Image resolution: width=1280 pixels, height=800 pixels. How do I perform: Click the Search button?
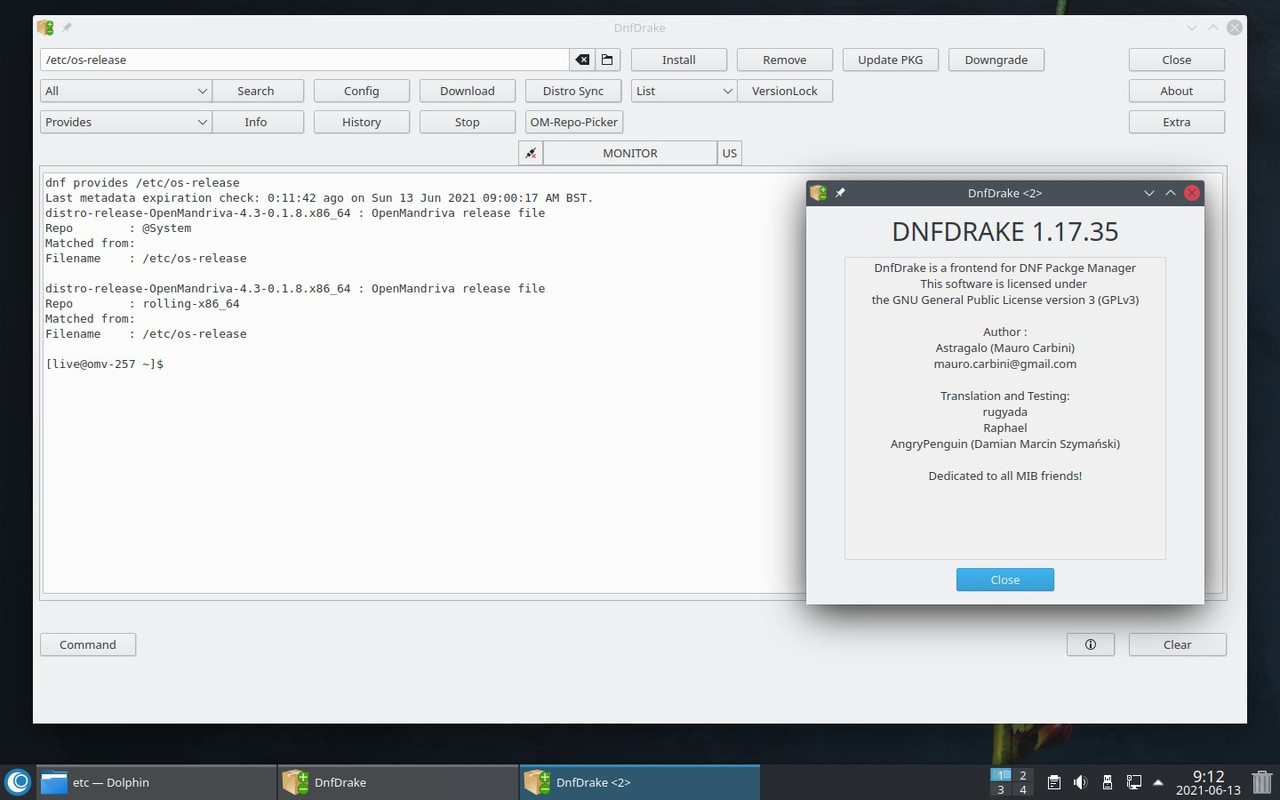[x=256, y=91]
